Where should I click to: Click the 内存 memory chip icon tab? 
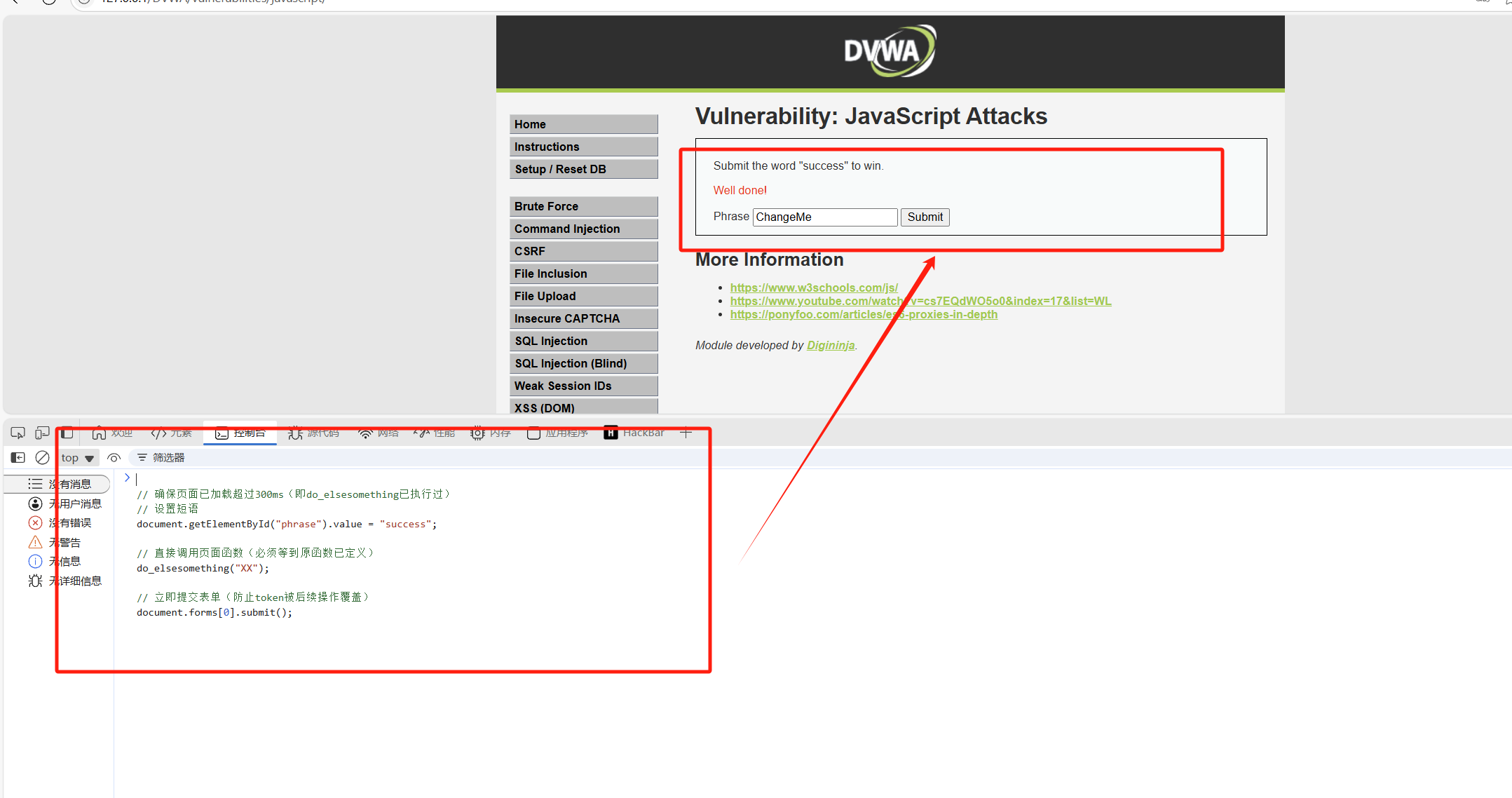click(491, 433)
